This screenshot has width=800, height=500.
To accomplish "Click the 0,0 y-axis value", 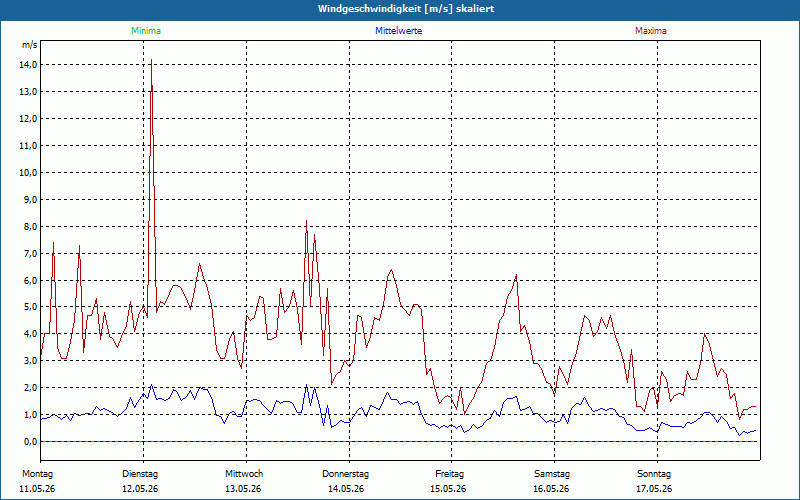I will (30, 442).
